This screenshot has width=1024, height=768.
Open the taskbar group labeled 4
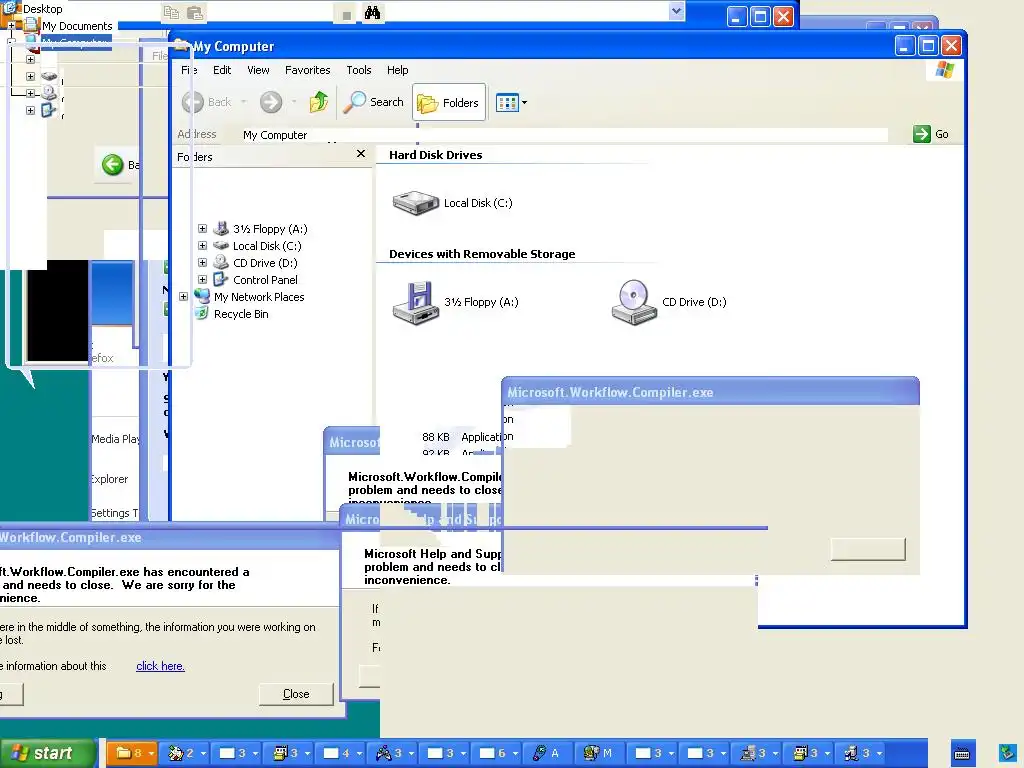point(342,753)
